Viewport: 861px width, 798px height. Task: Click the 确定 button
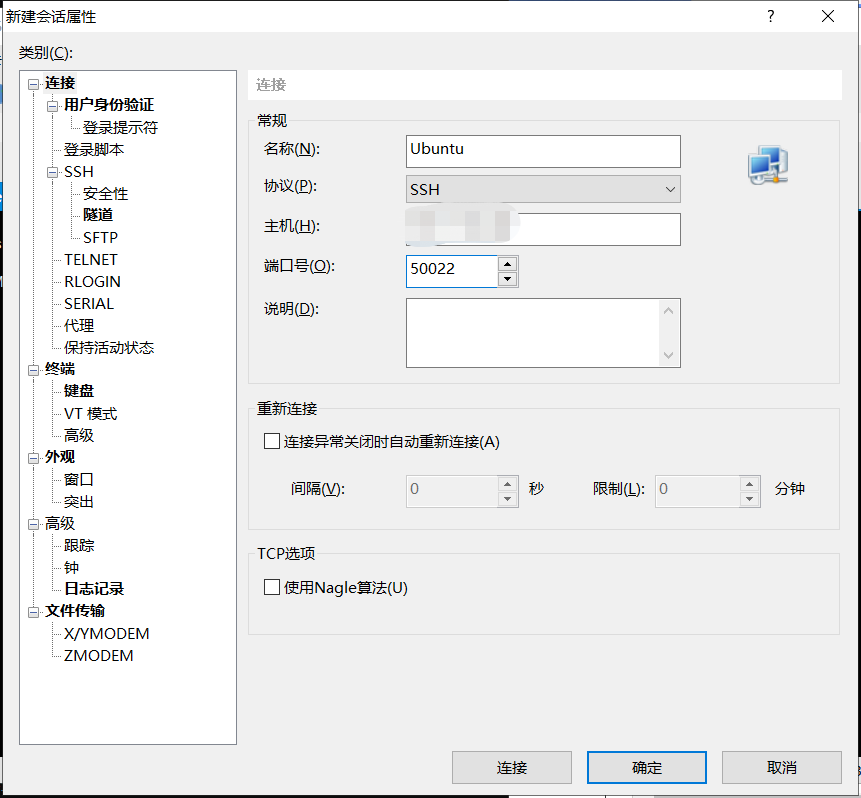click(647, 767)
